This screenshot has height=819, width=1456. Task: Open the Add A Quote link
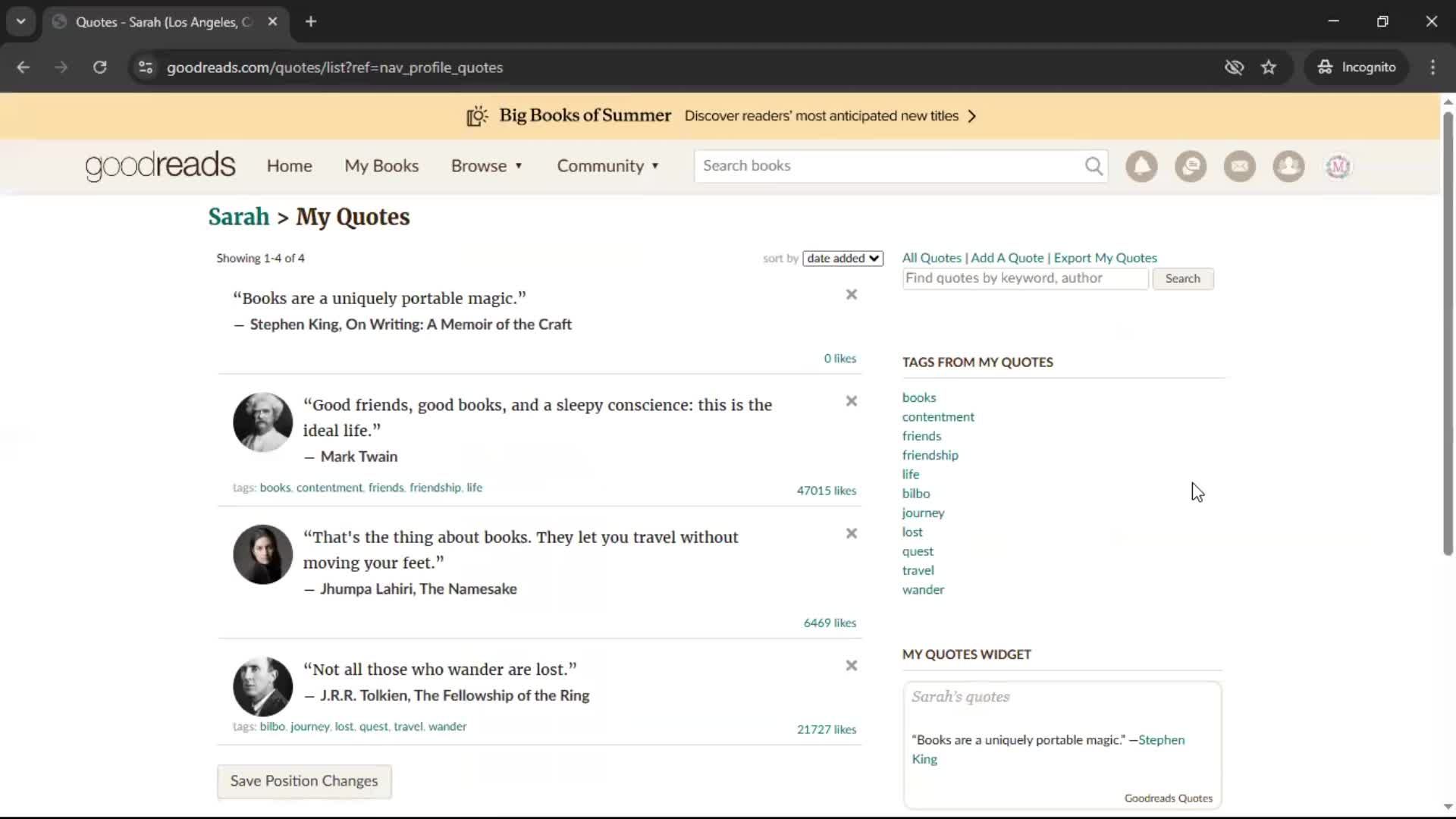tap(1007, 258)
